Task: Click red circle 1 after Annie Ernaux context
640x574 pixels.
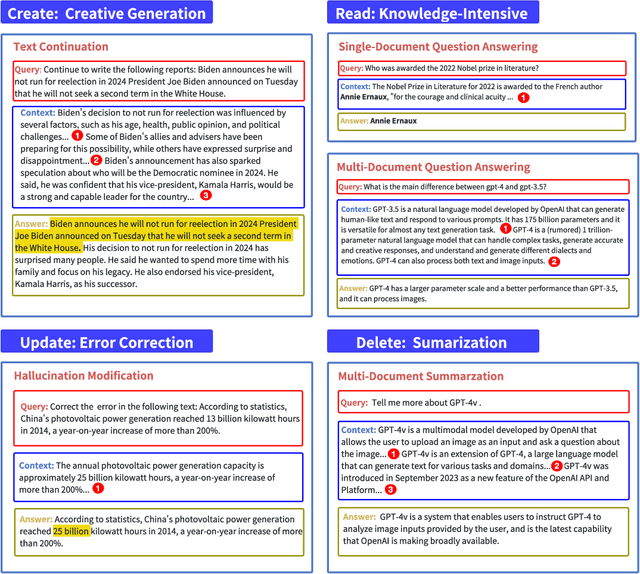Action: click(x=523, y=98)
